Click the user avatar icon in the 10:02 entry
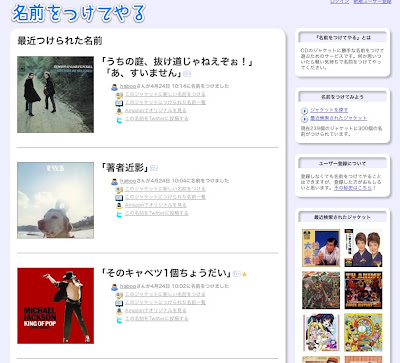 tap(114, 287)
